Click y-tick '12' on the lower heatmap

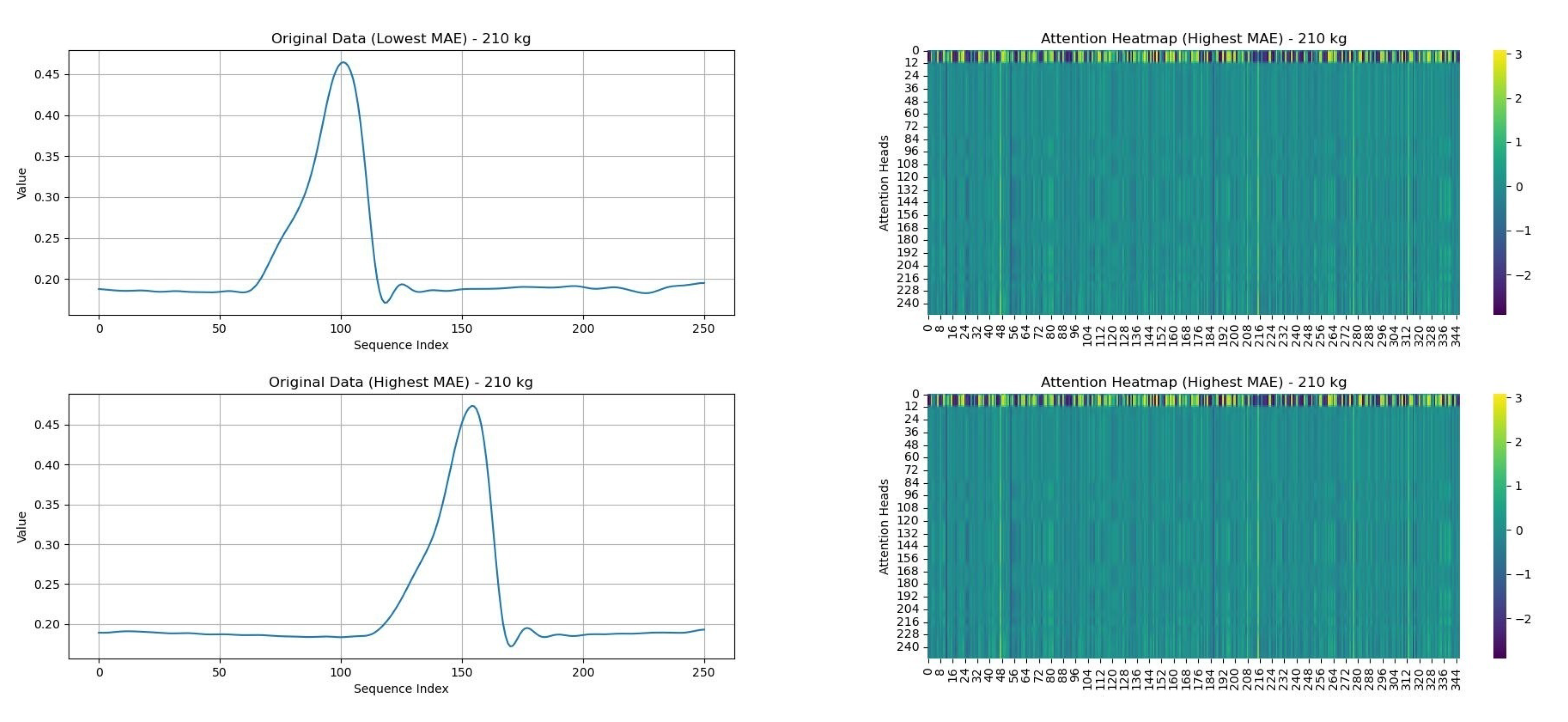911,406
